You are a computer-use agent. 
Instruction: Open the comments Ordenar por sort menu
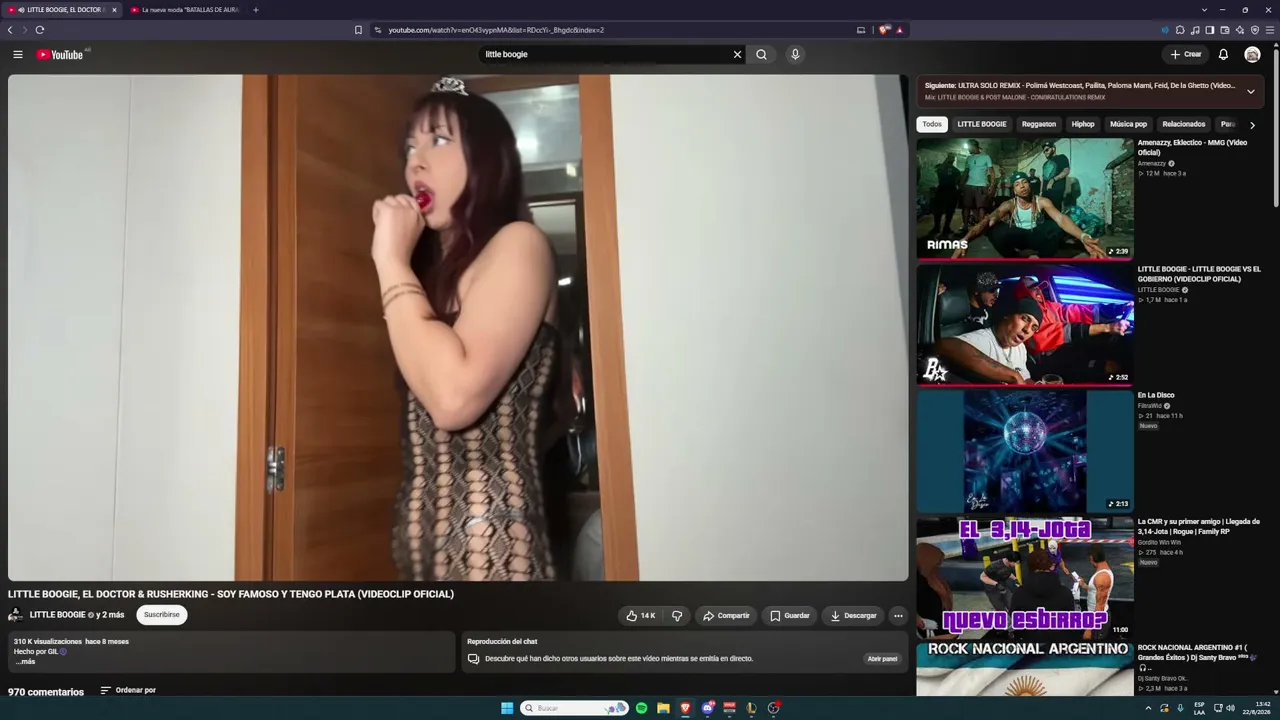point(128,690)
